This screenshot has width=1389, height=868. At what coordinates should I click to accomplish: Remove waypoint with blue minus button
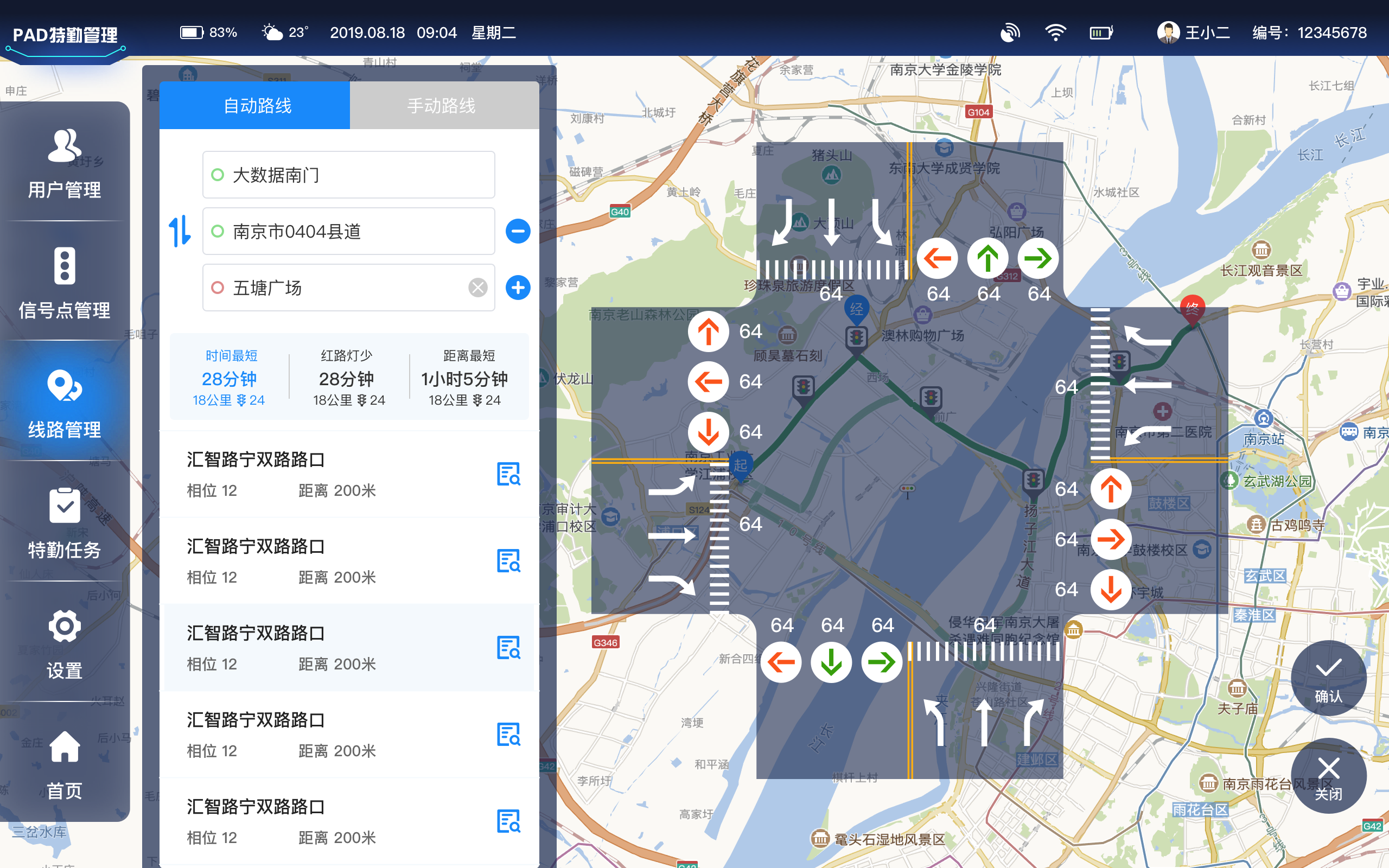518,231
